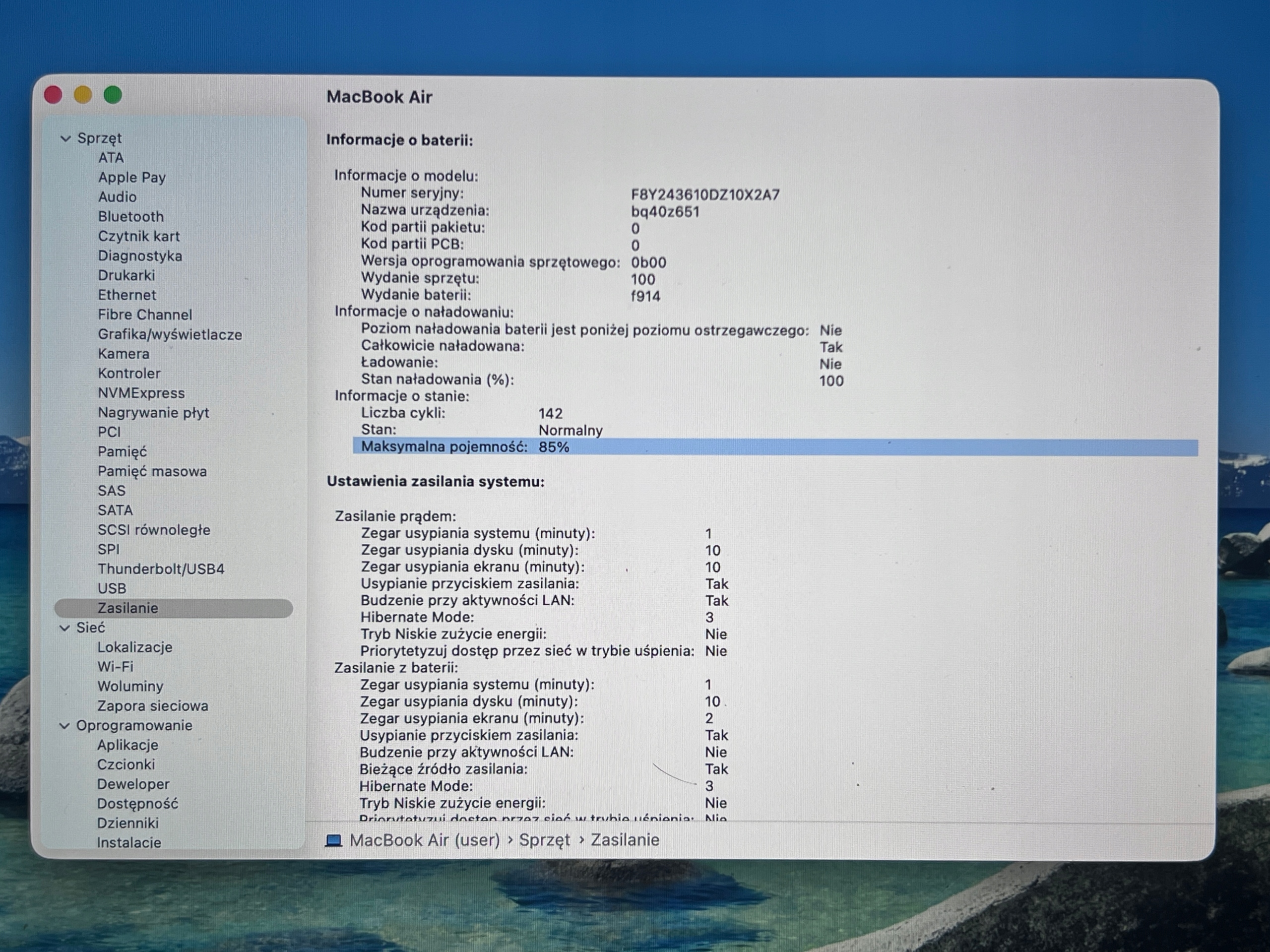Image resolution: width=1270 pixels, height=952 pixels.
Task: Maximize the window with the green button
Action: click(113, 95)
